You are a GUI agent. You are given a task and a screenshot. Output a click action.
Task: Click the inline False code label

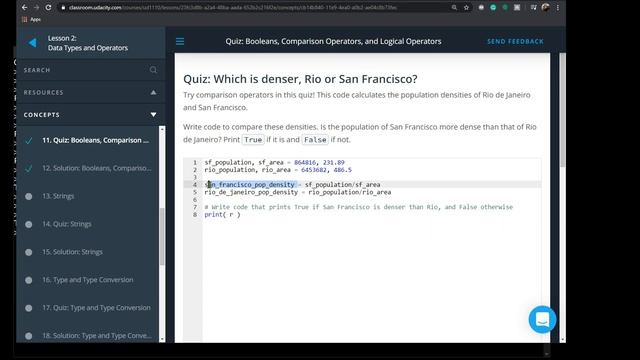click(x=315, y=140)
